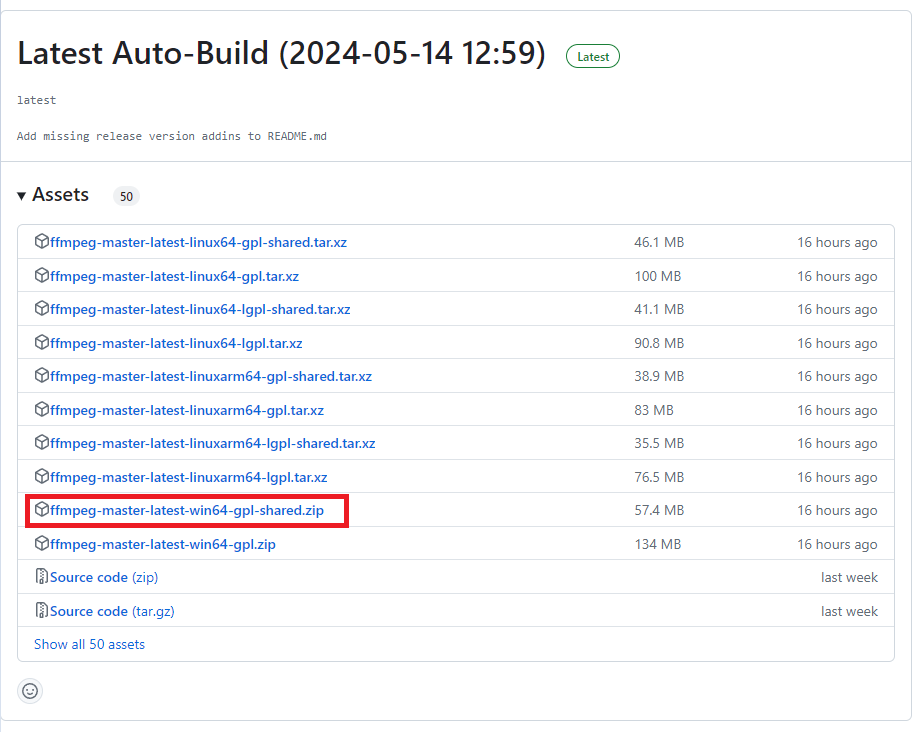Download ffmpeg-master-latest-linux64-lgpl.tar.xz
This screenshot has height=732, width=916.
click(x=176, y=344)
